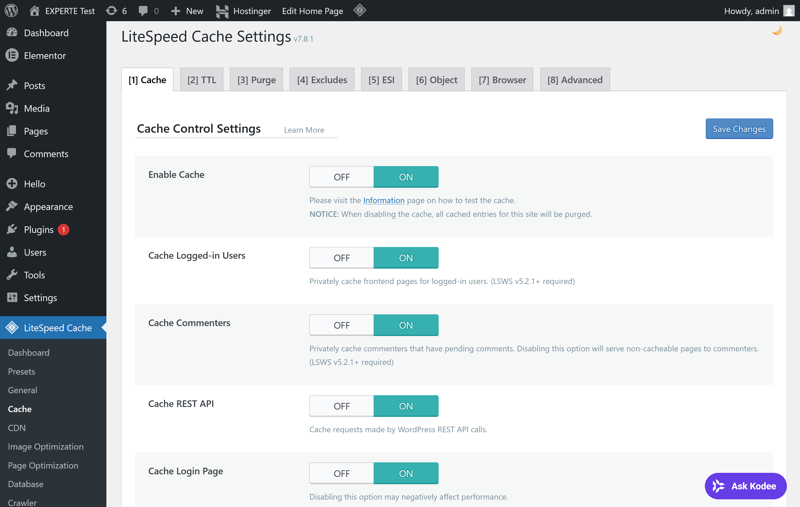800x507 pixels.
Task: Click the Pages icon in sidebar
Action: (12, 131)
